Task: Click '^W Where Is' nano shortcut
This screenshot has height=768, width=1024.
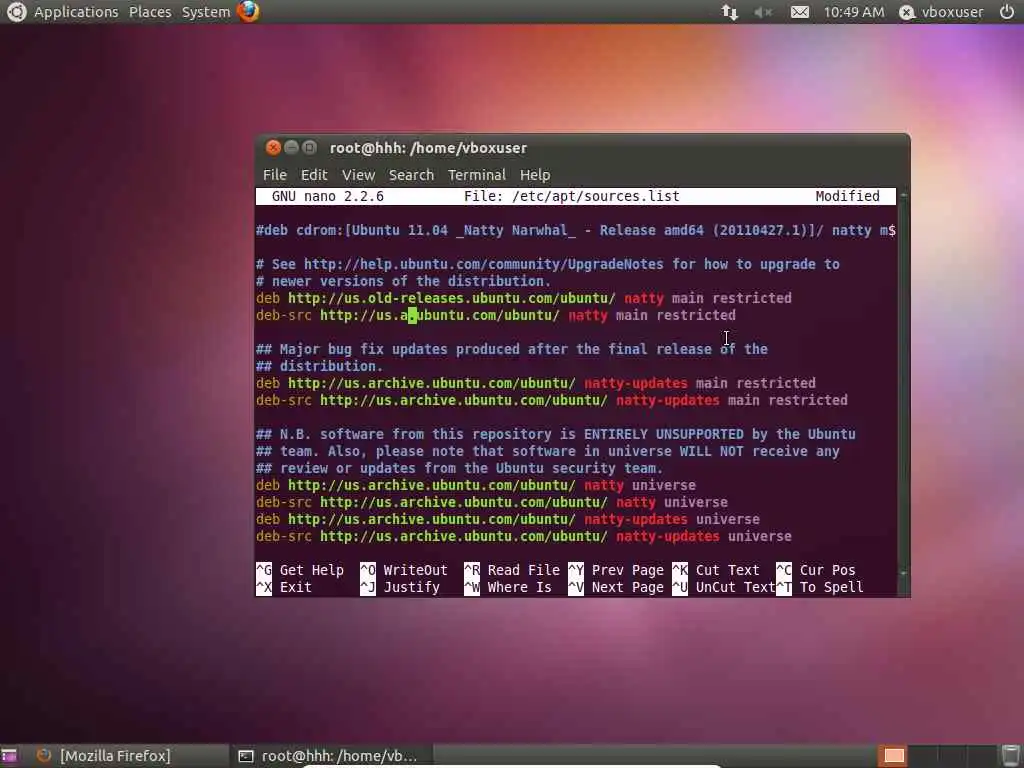Action: (507, 587)
